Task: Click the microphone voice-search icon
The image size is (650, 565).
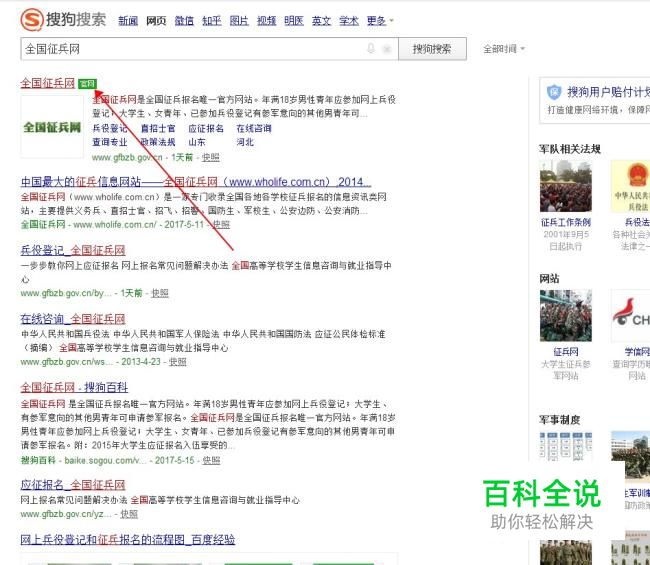Action: pos(371,48)
